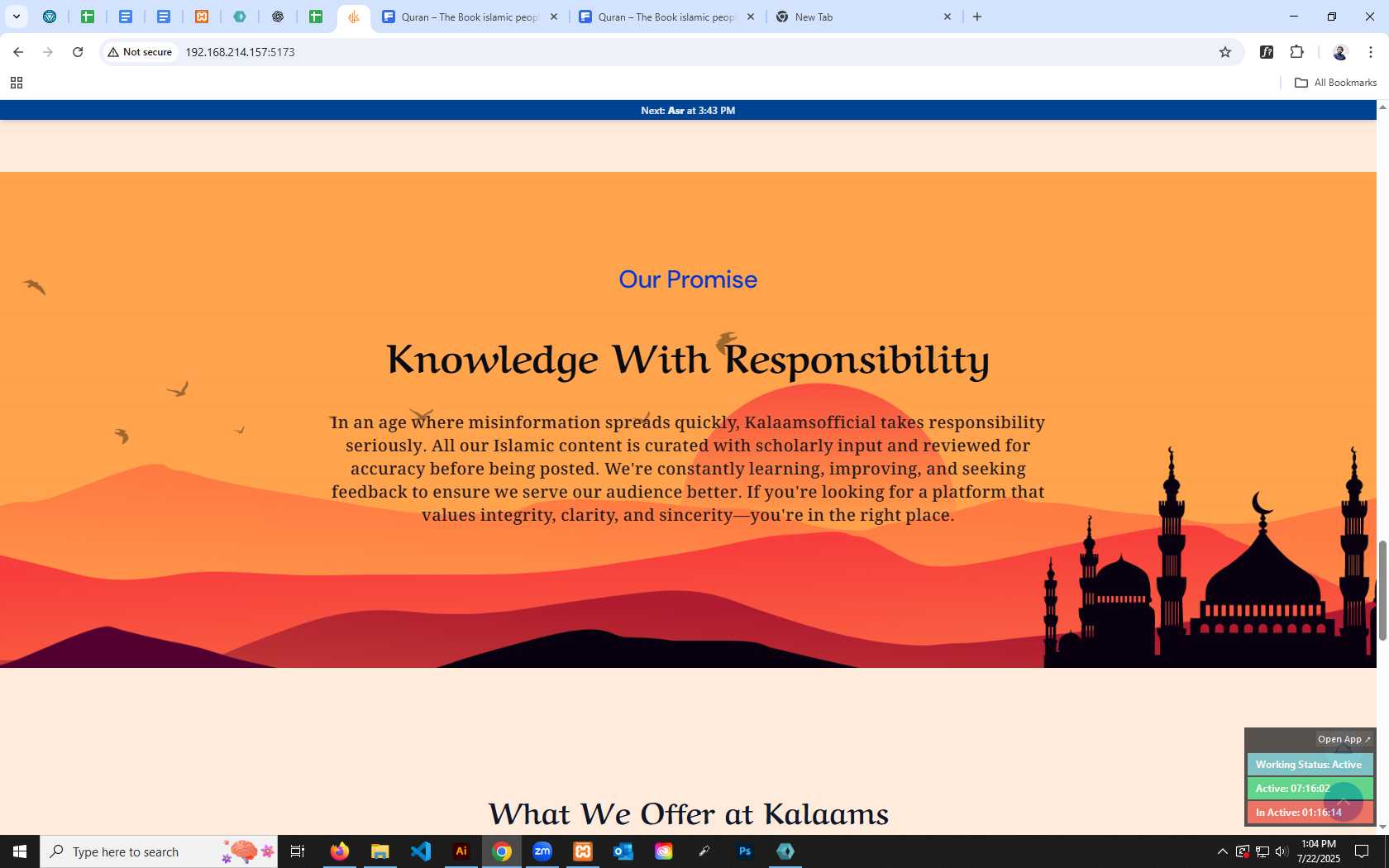The image size is (1389, 868).
Task: Click the sync tray icon with the red dot
Action: pos(1243,851)
